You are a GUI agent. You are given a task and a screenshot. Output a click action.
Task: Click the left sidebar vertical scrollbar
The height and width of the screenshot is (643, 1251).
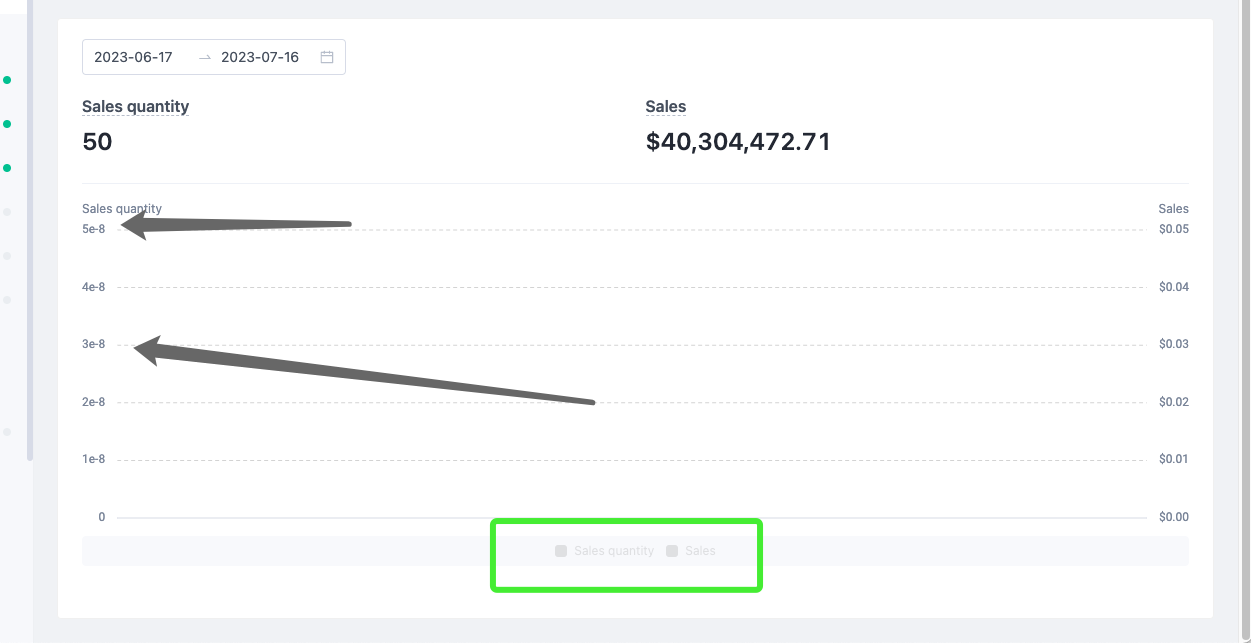tap(30, 230)
